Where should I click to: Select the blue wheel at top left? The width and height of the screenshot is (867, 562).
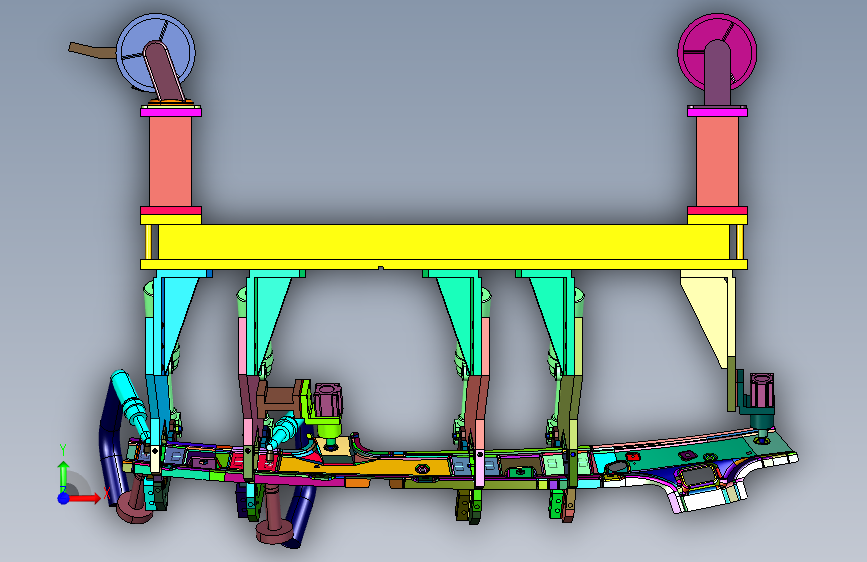point(156,53)
